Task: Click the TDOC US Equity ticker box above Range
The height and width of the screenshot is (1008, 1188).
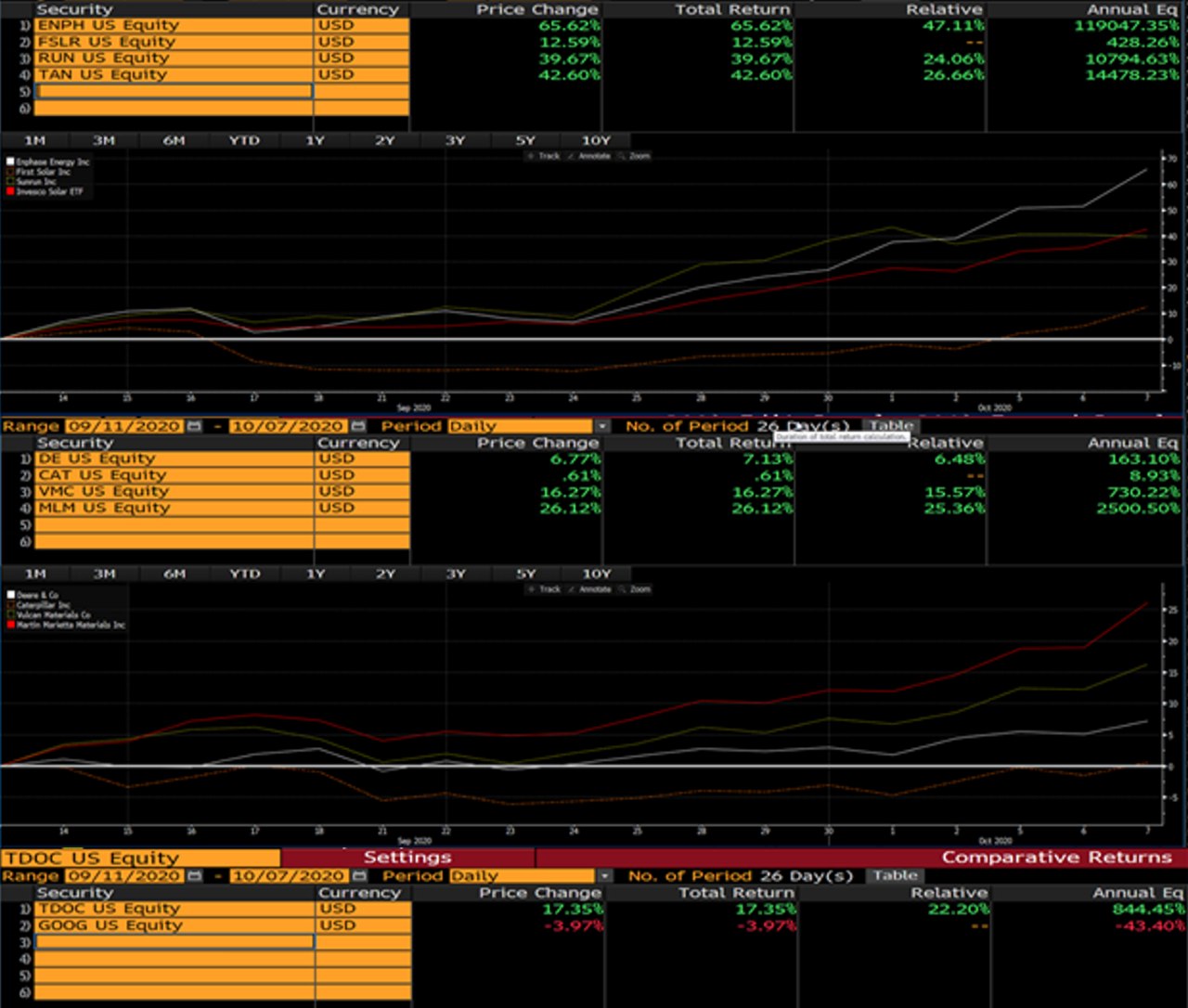Action: pos(140,858)
